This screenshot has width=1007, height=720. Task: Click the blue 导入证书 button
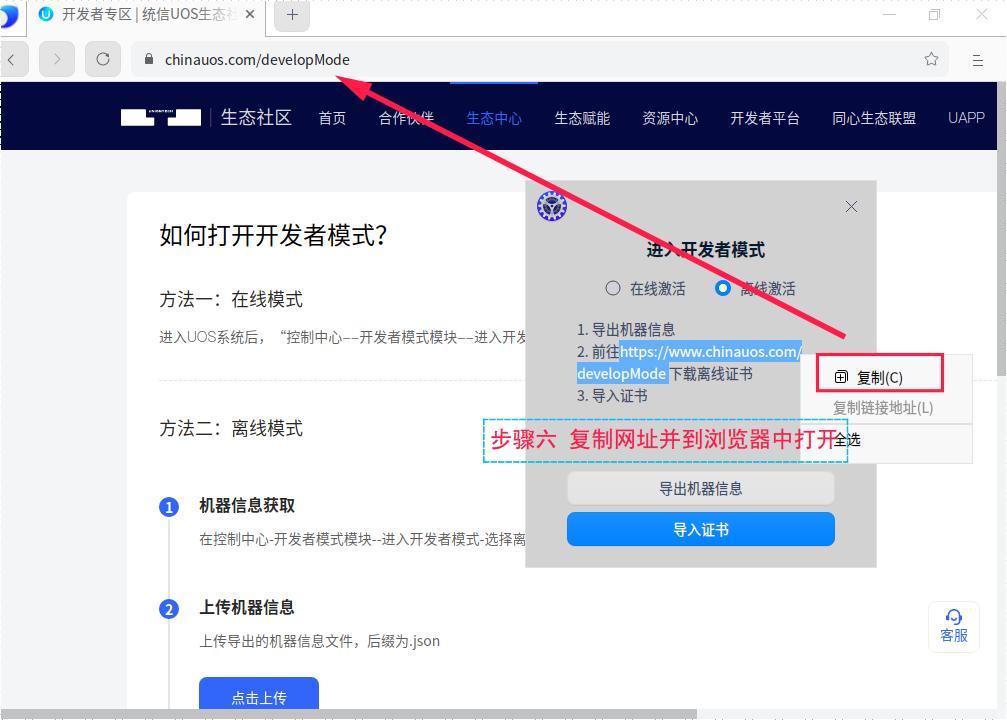[701, 529]
